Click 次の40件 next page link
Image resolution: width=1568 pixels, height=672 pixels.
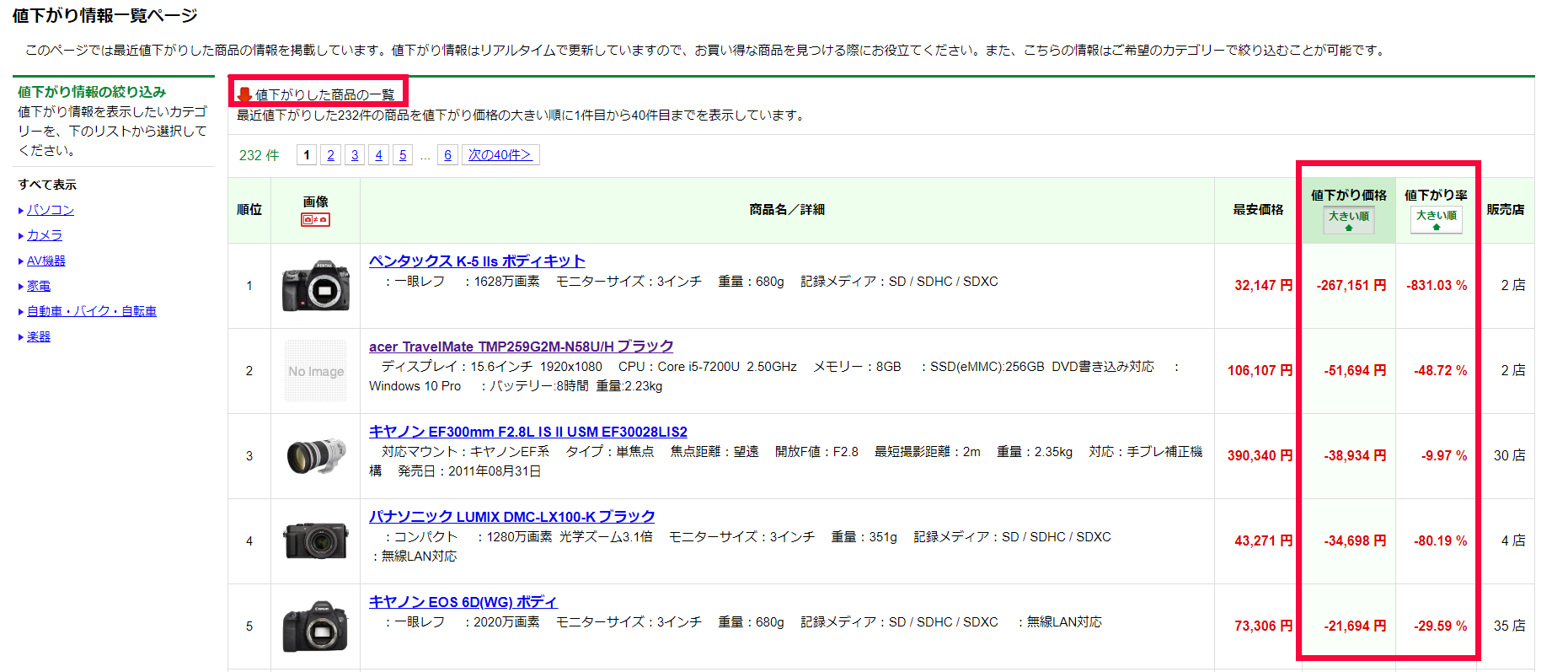point(500,155)
